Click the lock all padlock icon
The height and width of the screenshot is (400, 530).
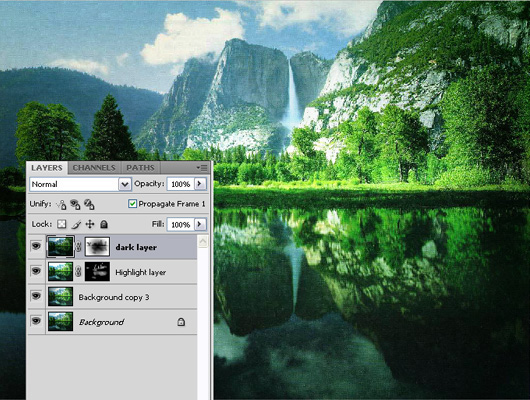pyautogui.click(x=104, y=224)
